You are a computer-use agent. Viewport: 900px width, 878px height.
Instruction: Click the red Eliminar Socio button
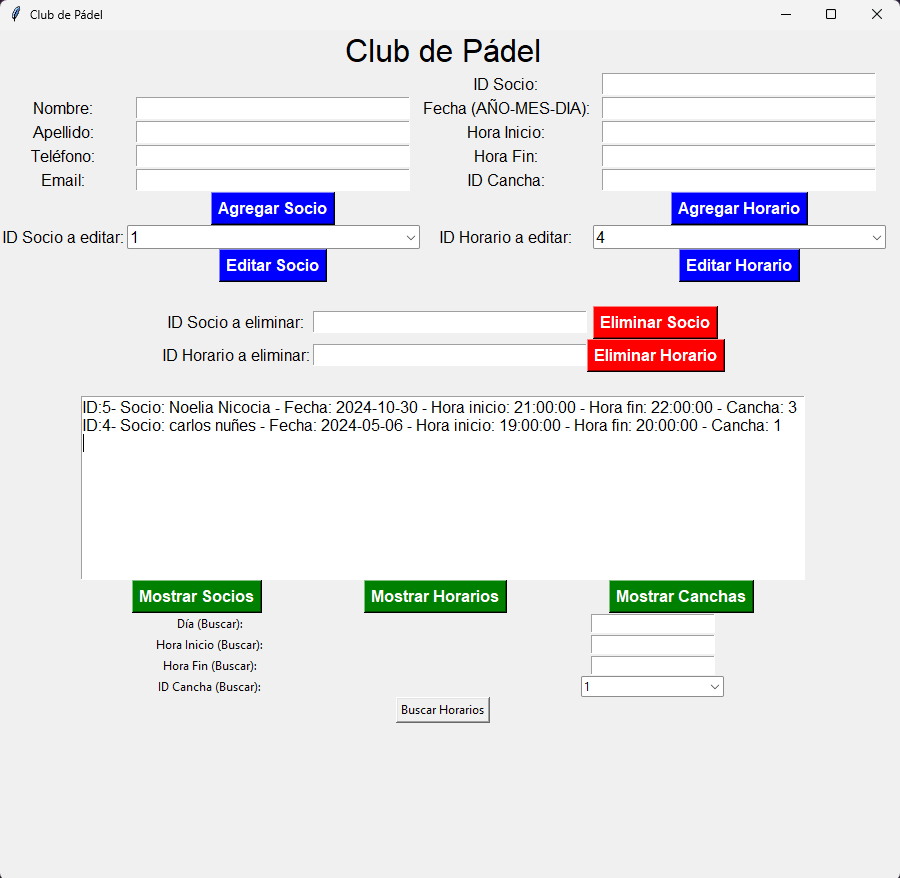pyautogui.click(x=655, y=322)
